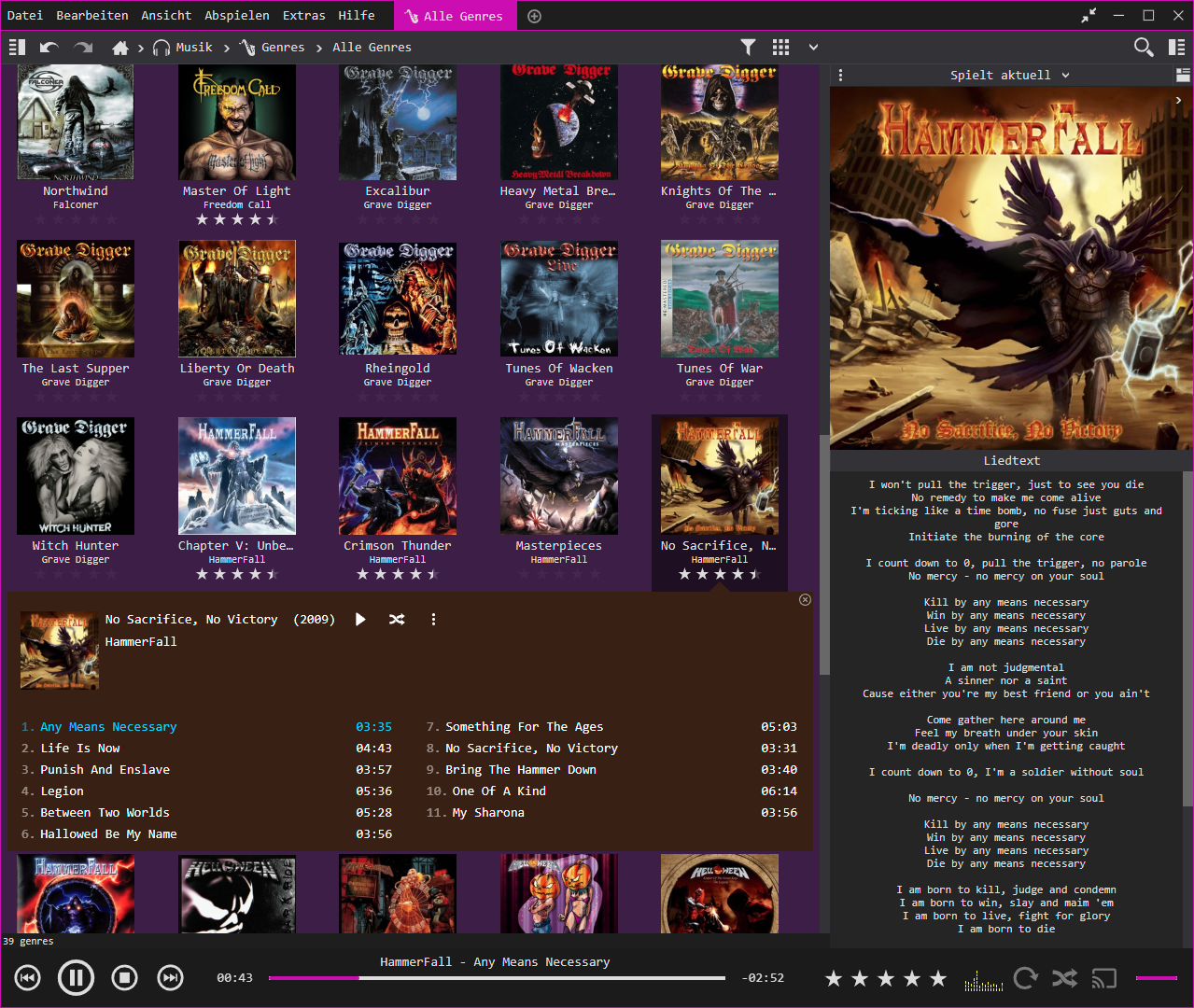Skip to the next track
This screenshot has width=1194, height=1008.
170,977
